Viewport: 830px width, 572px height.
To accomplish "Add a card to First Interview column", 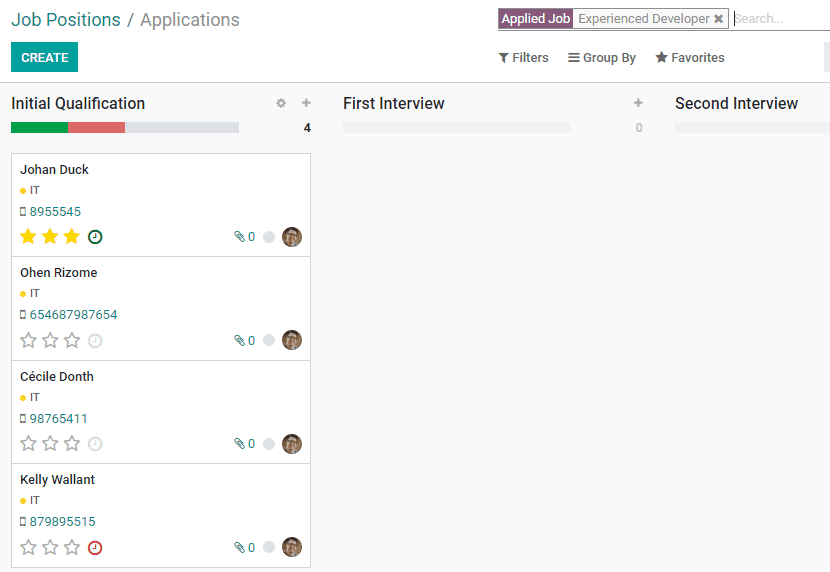I will 638,103.
